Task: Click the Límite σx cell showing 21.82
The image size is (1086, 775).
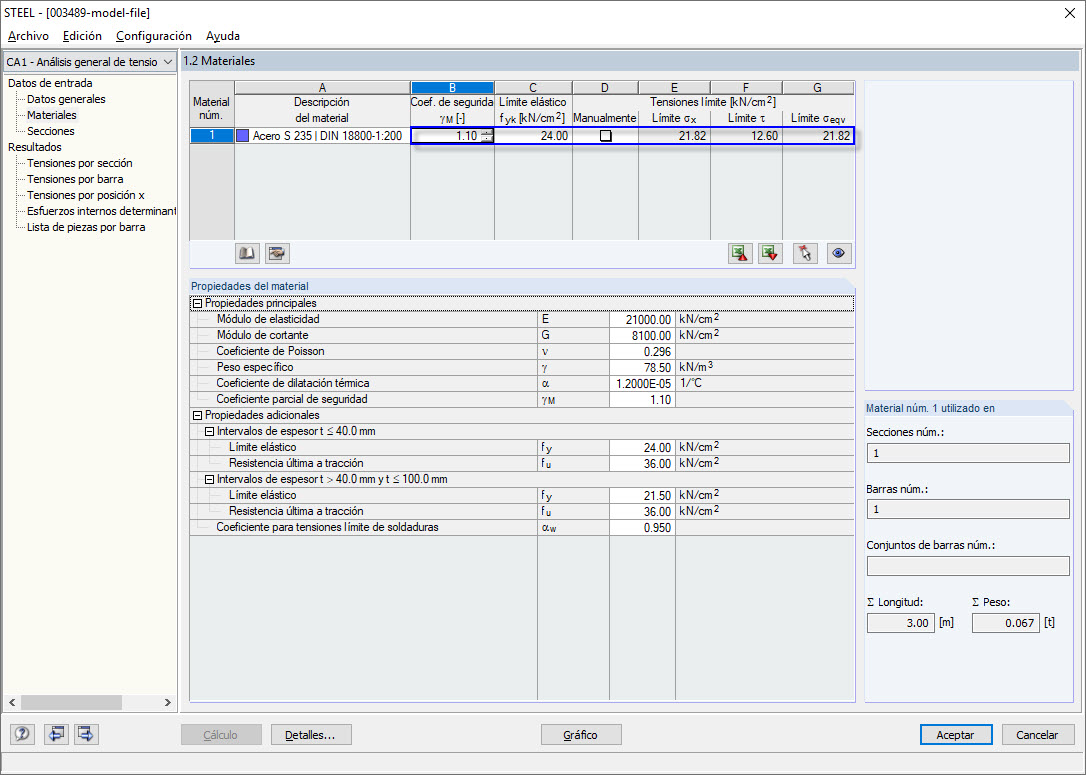Action: pyautogui.click(x=675, y=136)
